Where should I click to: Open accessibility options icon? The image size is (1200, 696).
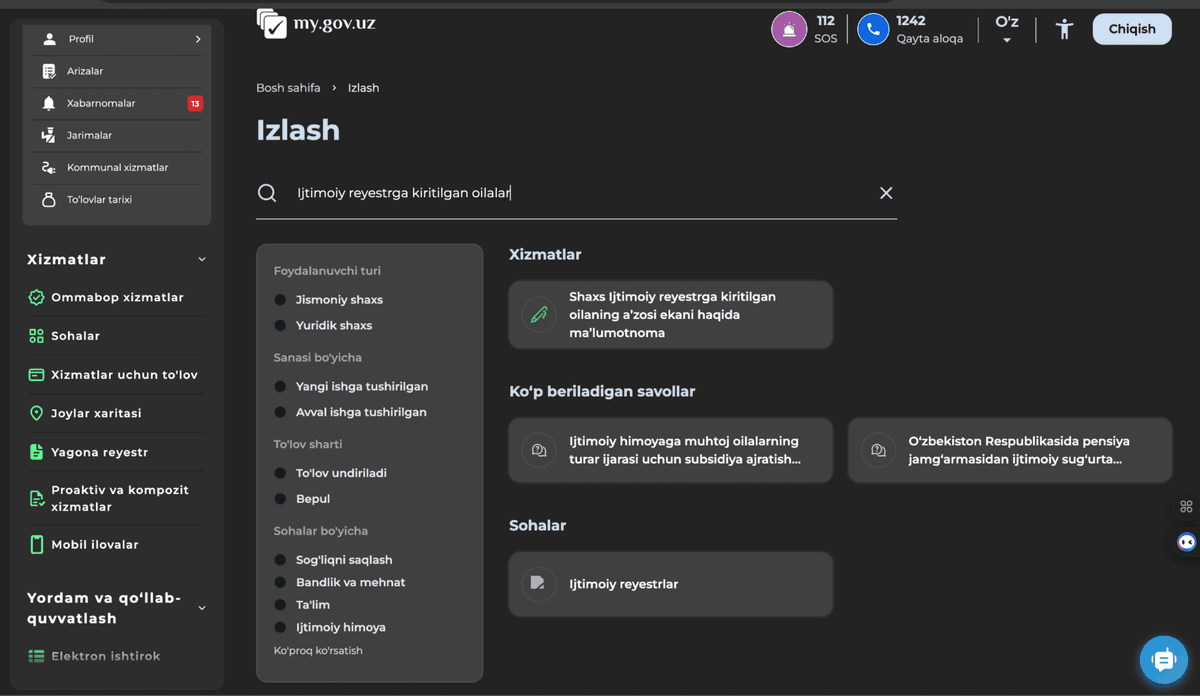[1064, 29]
